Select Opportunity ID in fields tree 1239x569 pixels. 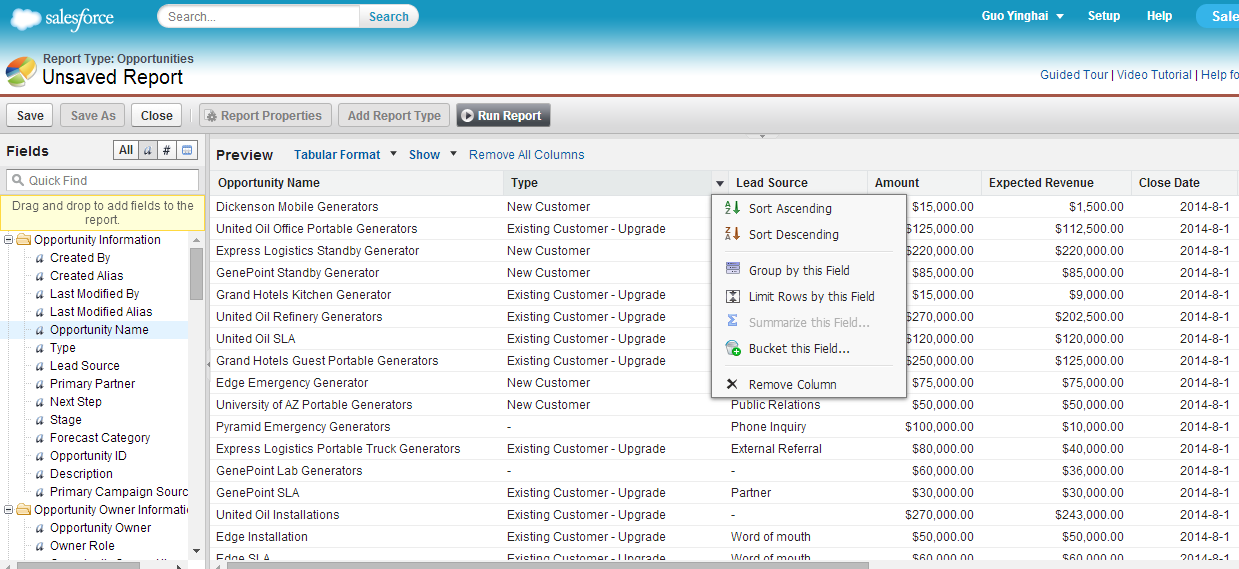[x=88, y=456]
